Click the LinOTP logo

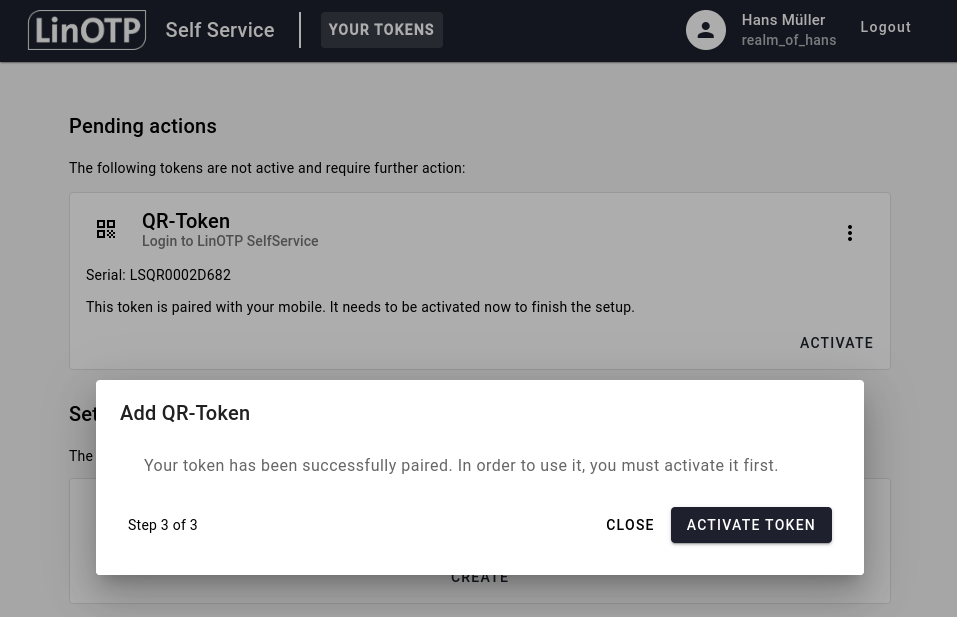pos(87,30)
